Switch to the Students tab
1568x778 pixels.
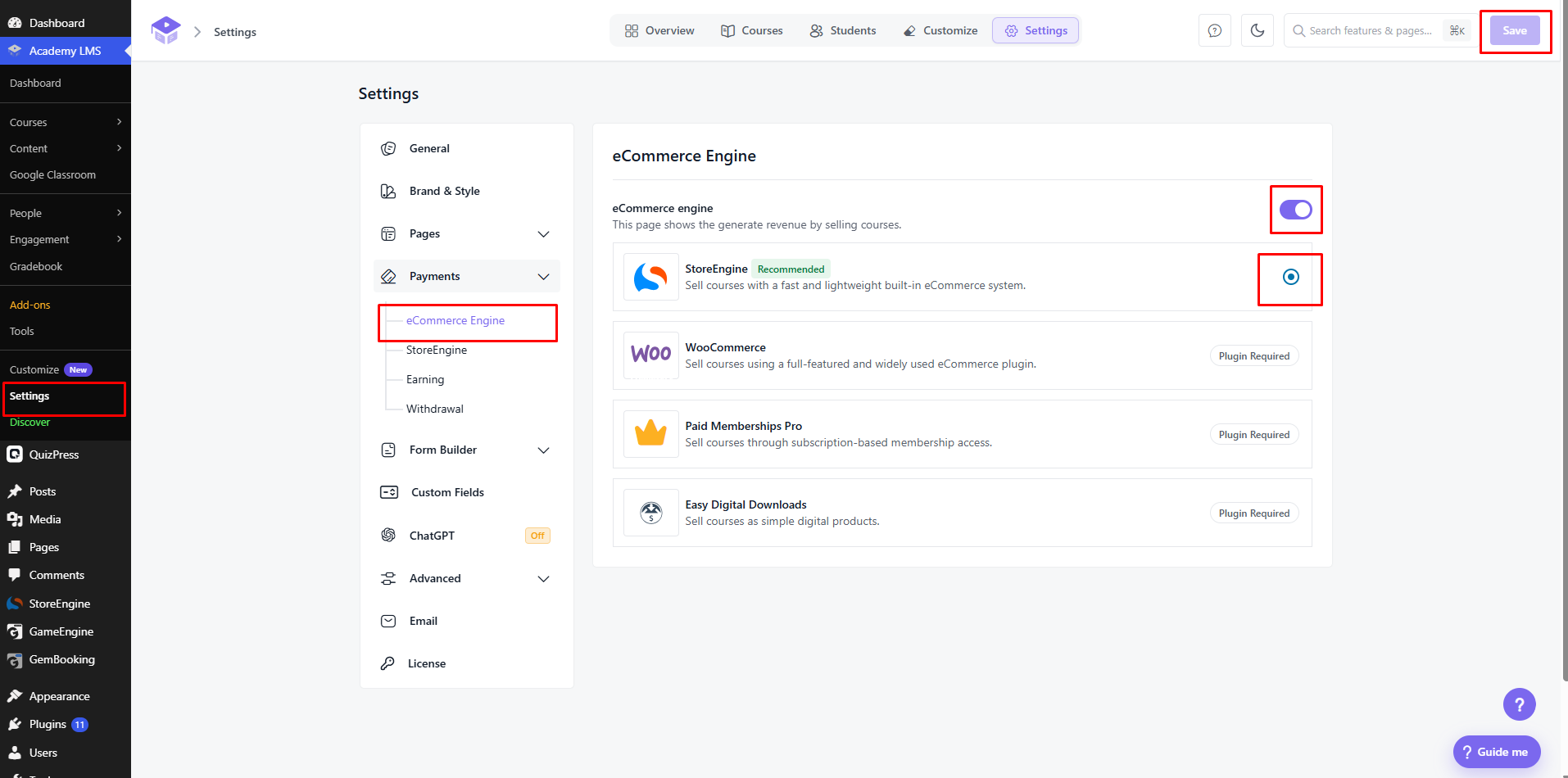843,30
